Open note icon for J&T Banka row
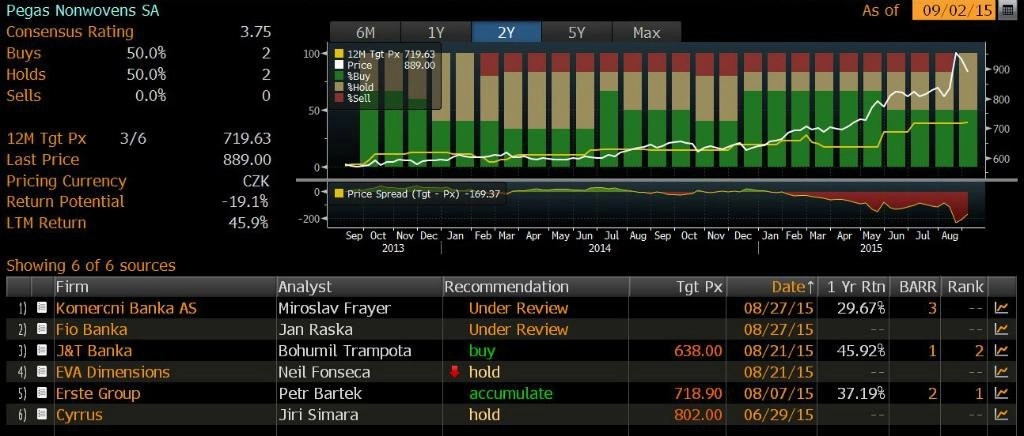Screen dimensions: 1024x436 pos(42,351)
